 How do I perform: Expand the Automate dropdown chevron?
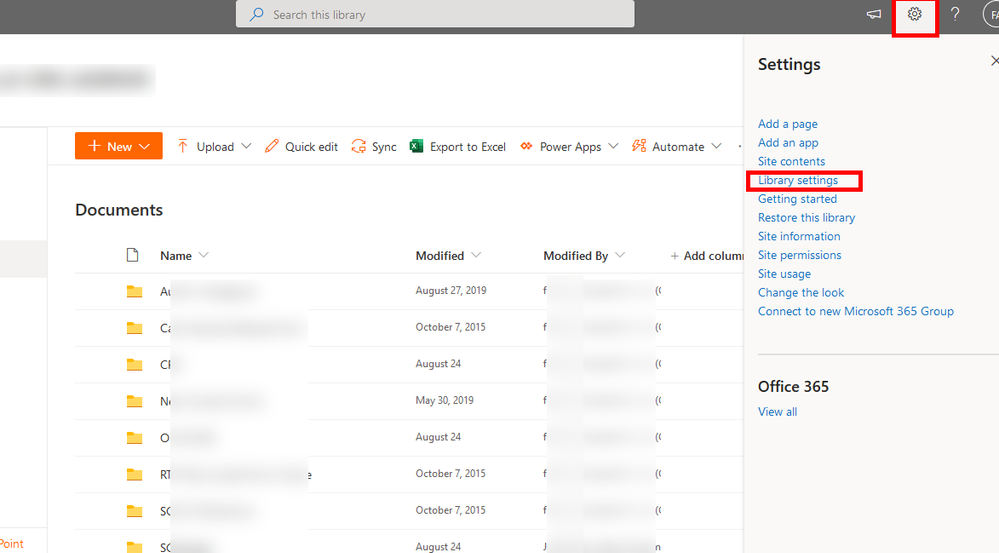[716, 146]
